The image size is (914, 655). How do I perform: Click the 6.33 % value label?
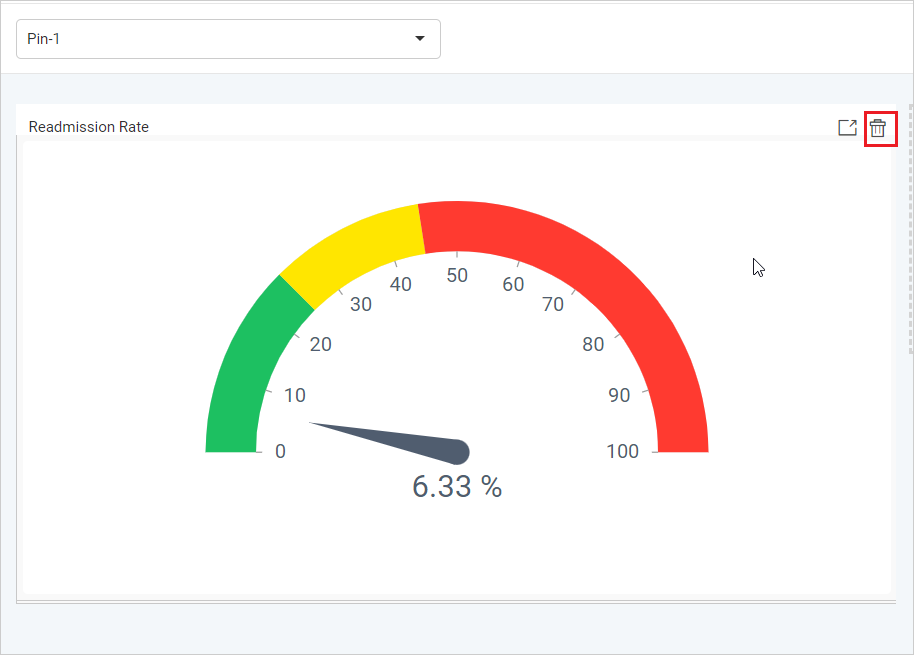pyautogui.click(x=457, y=487)
